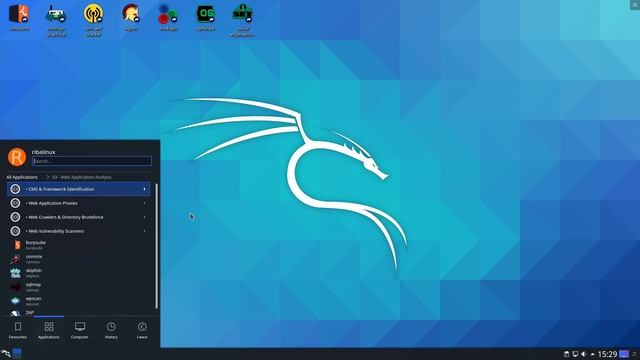Viewport: 640px width, 360px height.
Task: Switch to the Favourites tab
Action: tap(18, 330)
